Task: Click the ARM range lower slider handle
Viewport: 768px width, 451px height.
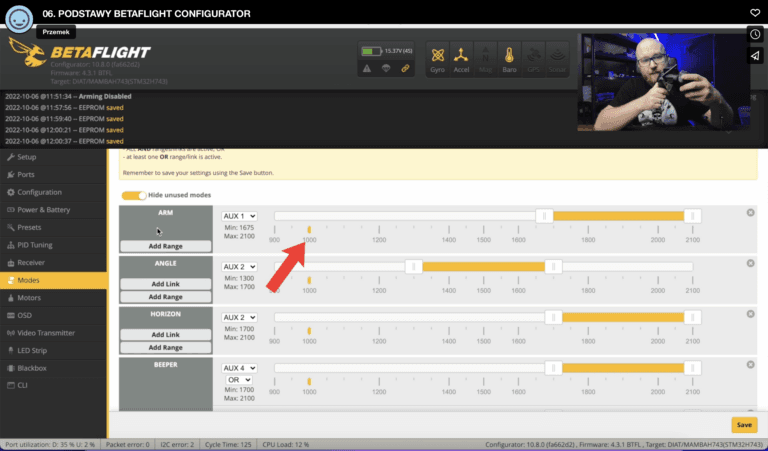Action: tap(544, 216)
